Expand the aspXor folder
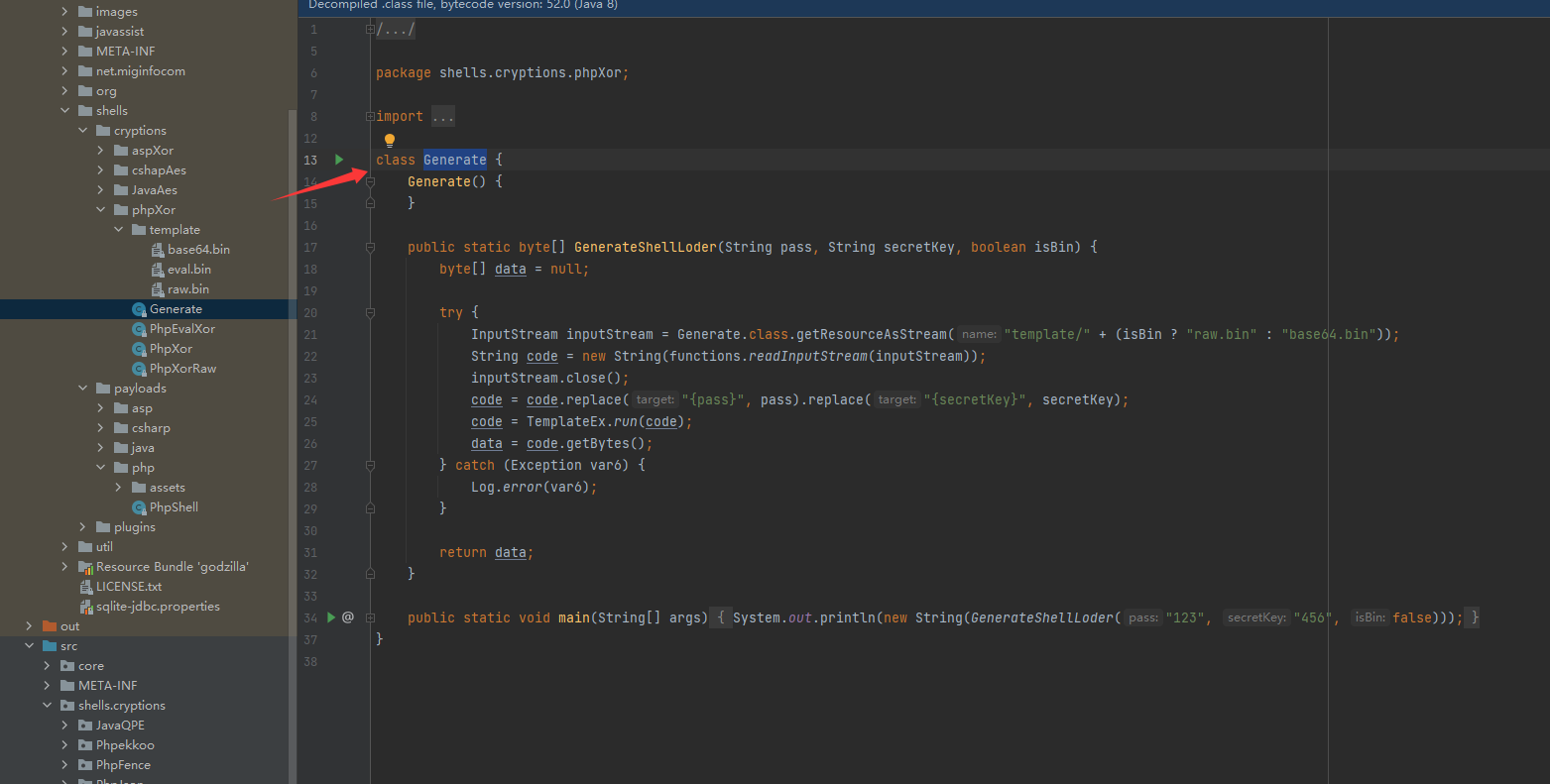1550x784 pixels. (x=101, y=151)
